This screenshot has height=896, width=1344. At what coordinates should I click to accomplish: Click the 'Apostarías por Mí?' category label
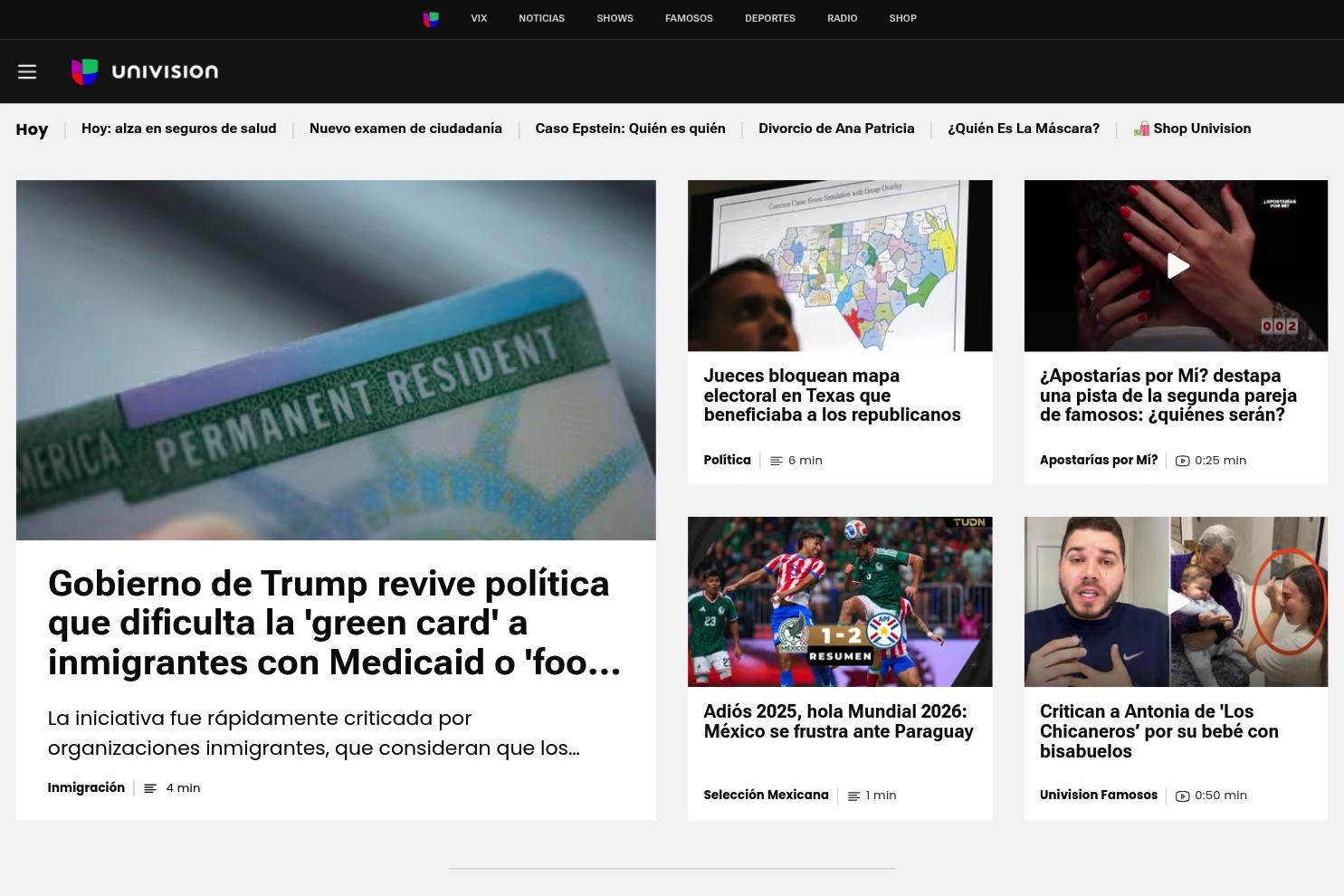1099,460
